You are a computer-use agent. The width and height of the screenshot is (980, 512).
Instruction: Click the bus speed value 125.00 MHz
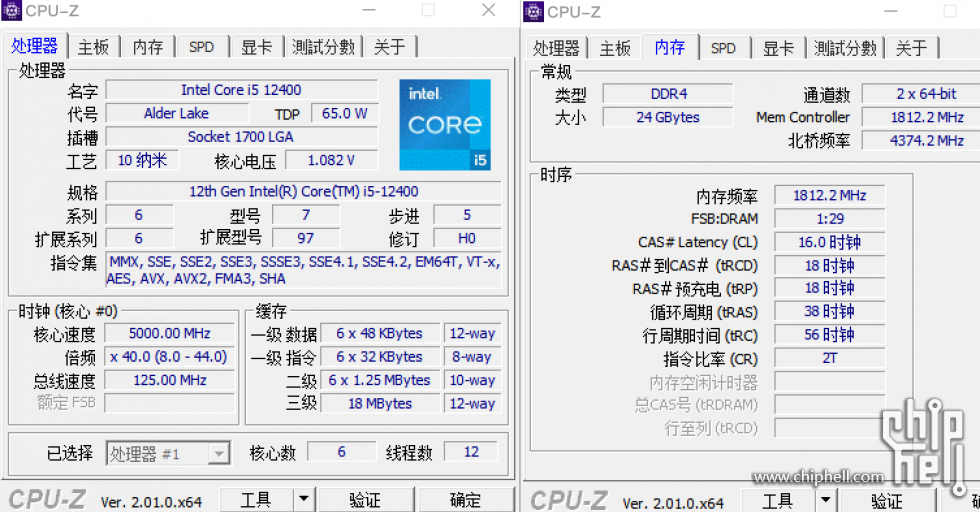point(169,380)
